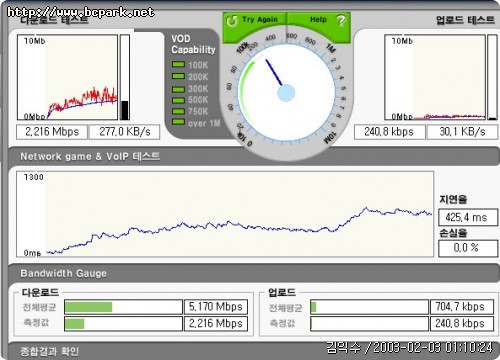This screenshot has width=500, height=360.
Task: Click the 500K VOD green indicator
Action: [178, 100]
